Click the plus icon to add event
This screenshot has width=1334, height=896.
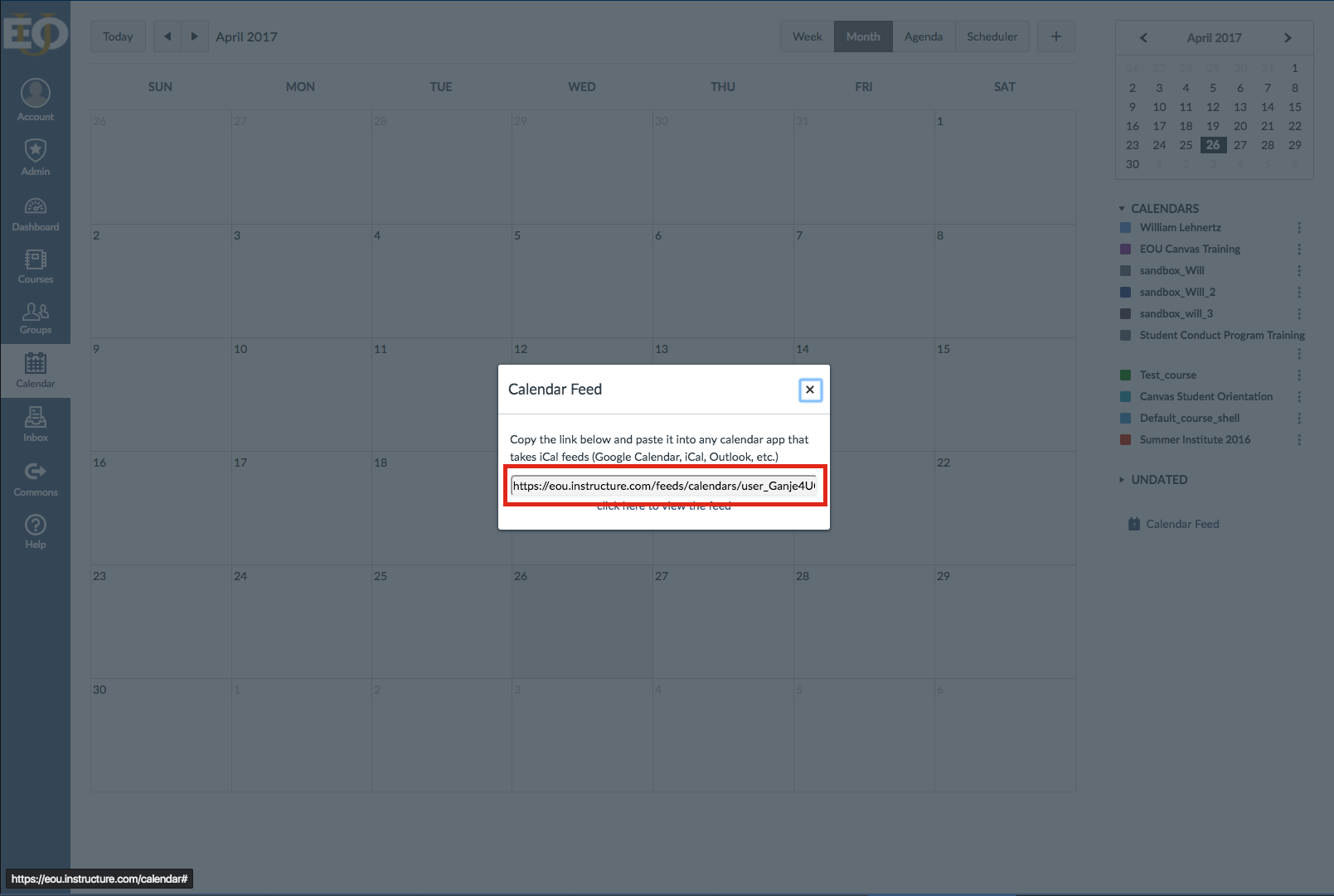coord(1056,36)
